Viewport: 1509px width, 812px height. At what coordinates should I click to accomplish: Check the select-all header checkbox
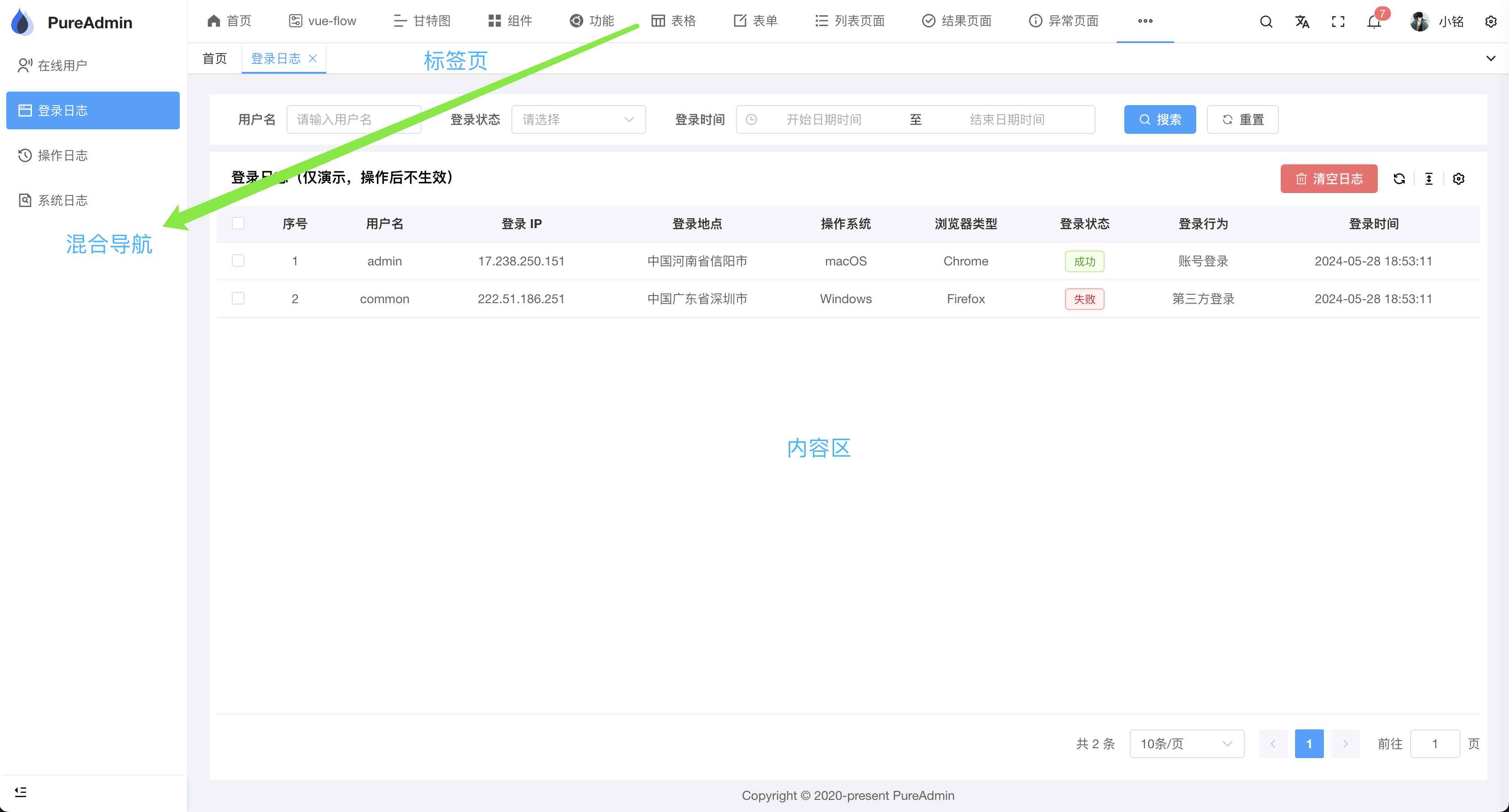[238, 223]
